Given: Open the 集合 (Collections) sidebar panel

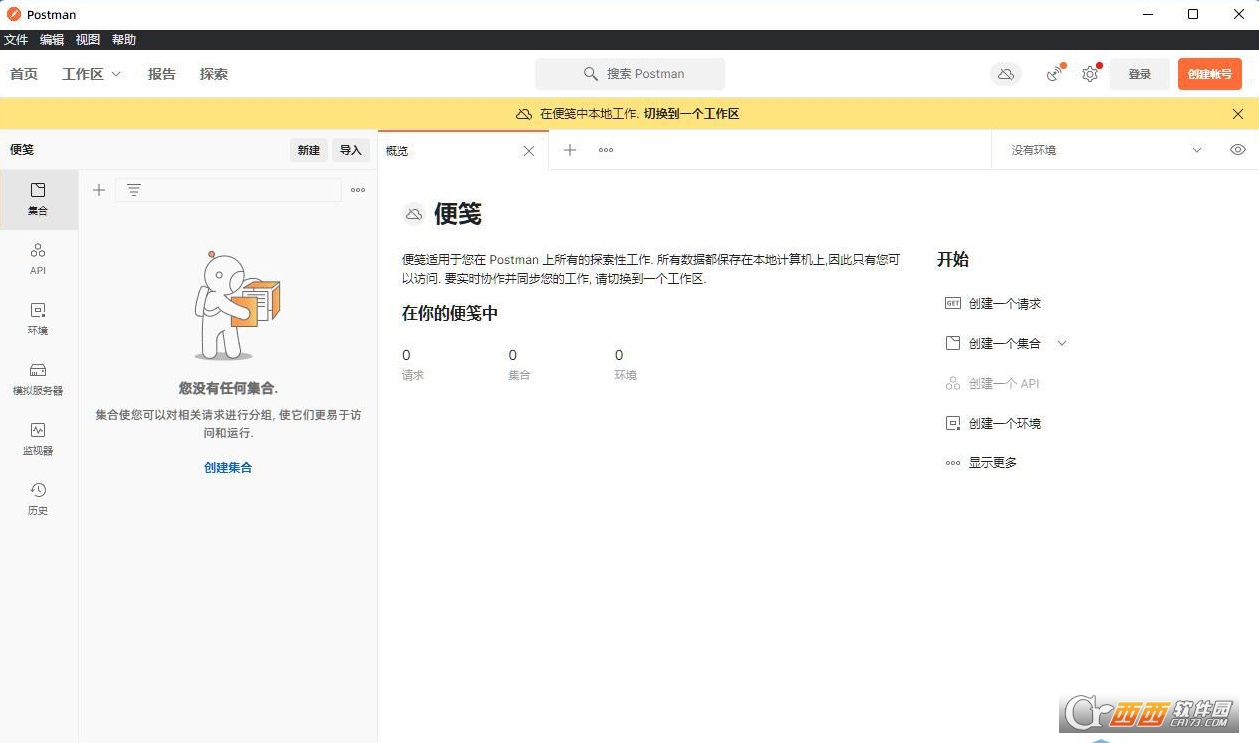Looking at the screenshot, I should click(38, 199).
